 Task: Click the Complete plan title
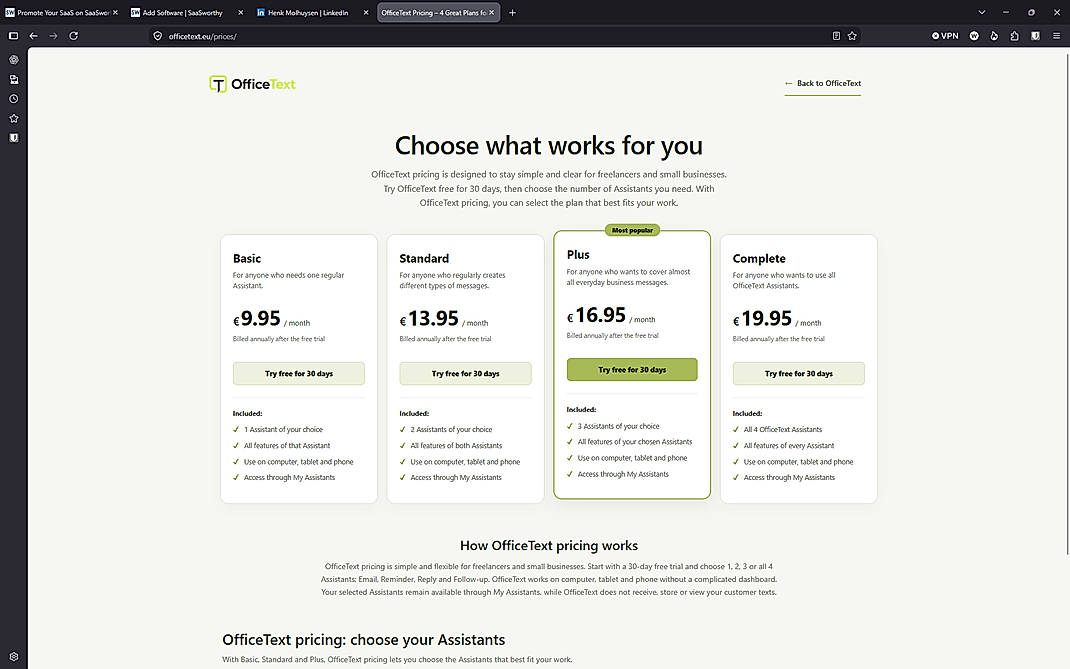pyautogui.click(x=759, y=259)
